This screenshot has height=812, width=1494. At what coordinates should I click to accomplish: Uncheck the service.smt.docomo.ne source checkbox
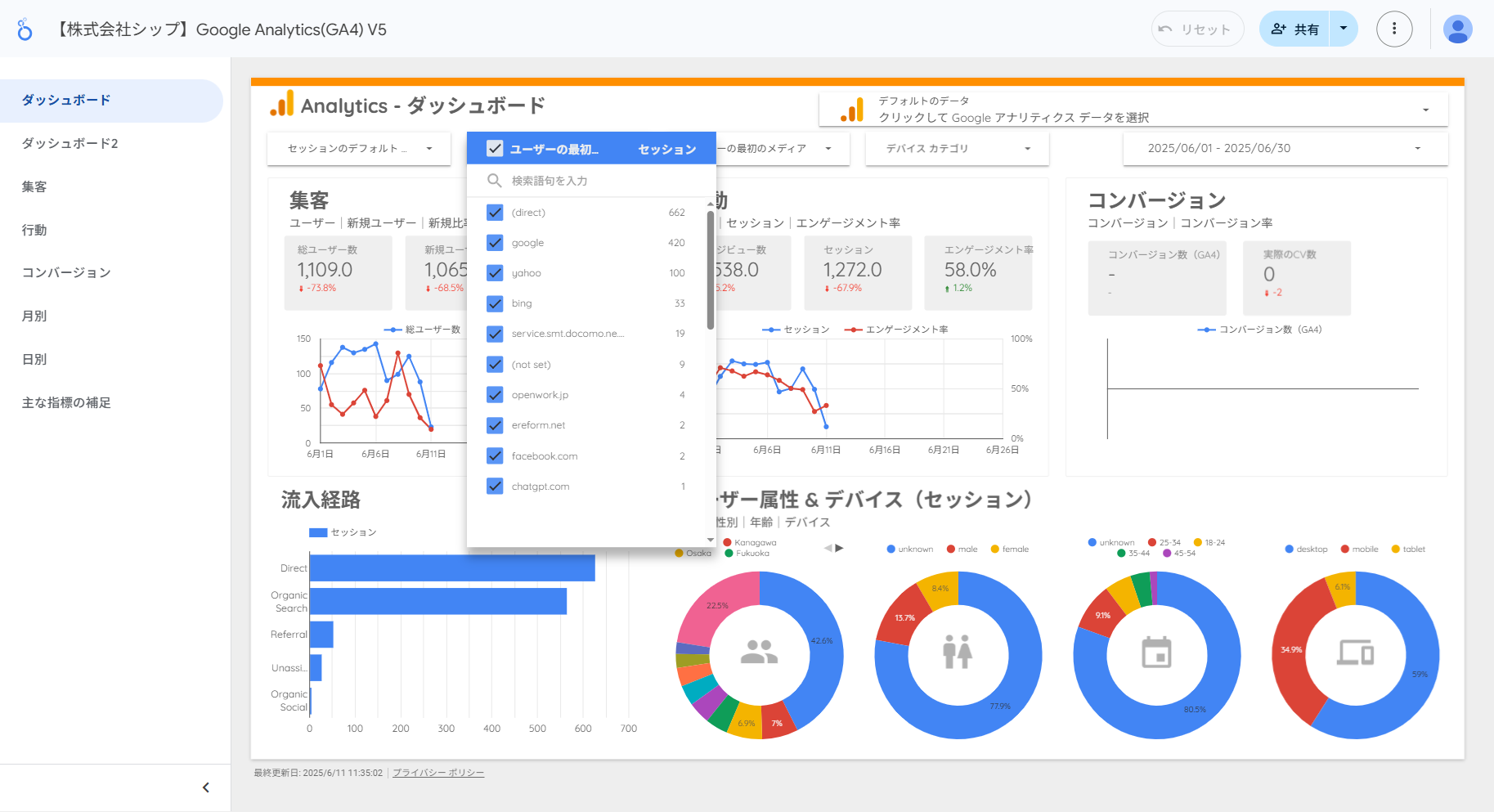coord(495,334)
